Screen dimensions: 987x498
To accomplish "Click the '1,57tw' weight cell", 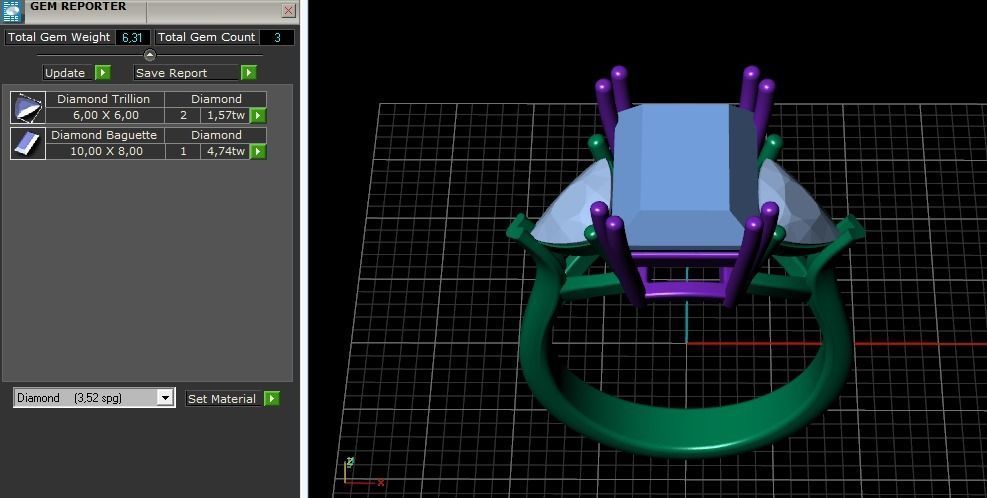I will [225, 115].
